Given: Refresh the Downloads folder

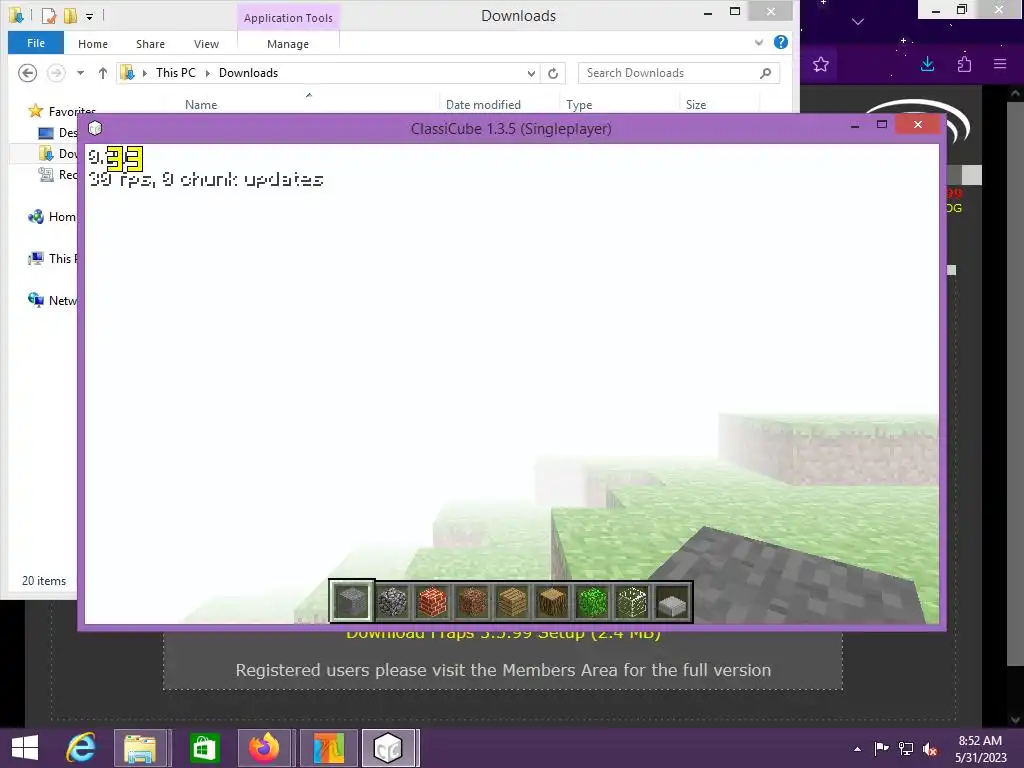Looking at the screenshot, I should click(553, 73).
